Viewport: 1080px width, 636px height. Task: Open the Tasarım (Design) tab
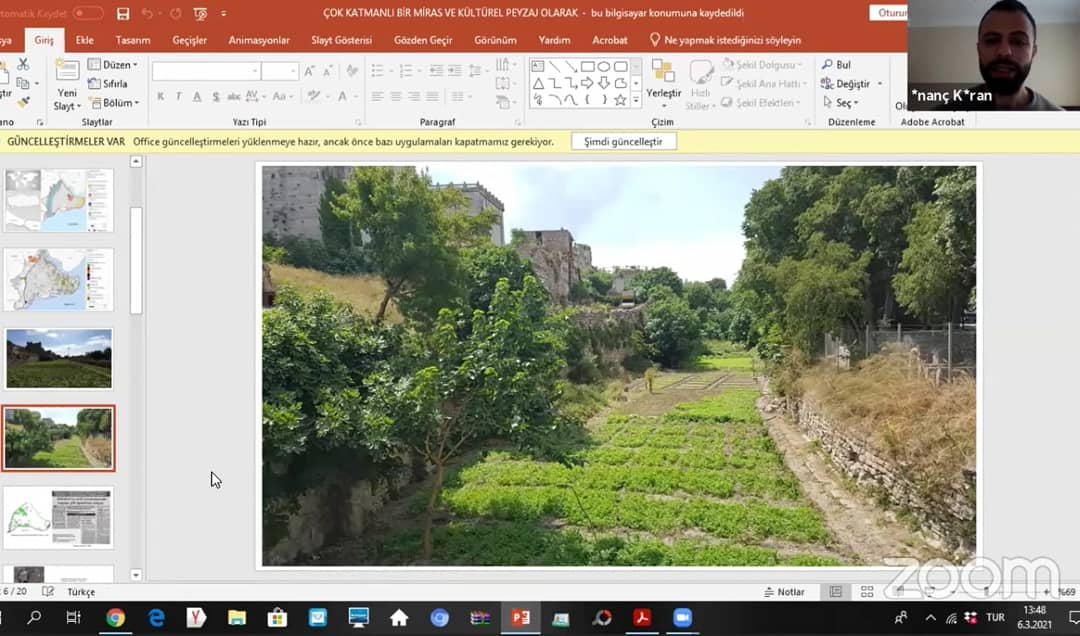coord(133,40)
